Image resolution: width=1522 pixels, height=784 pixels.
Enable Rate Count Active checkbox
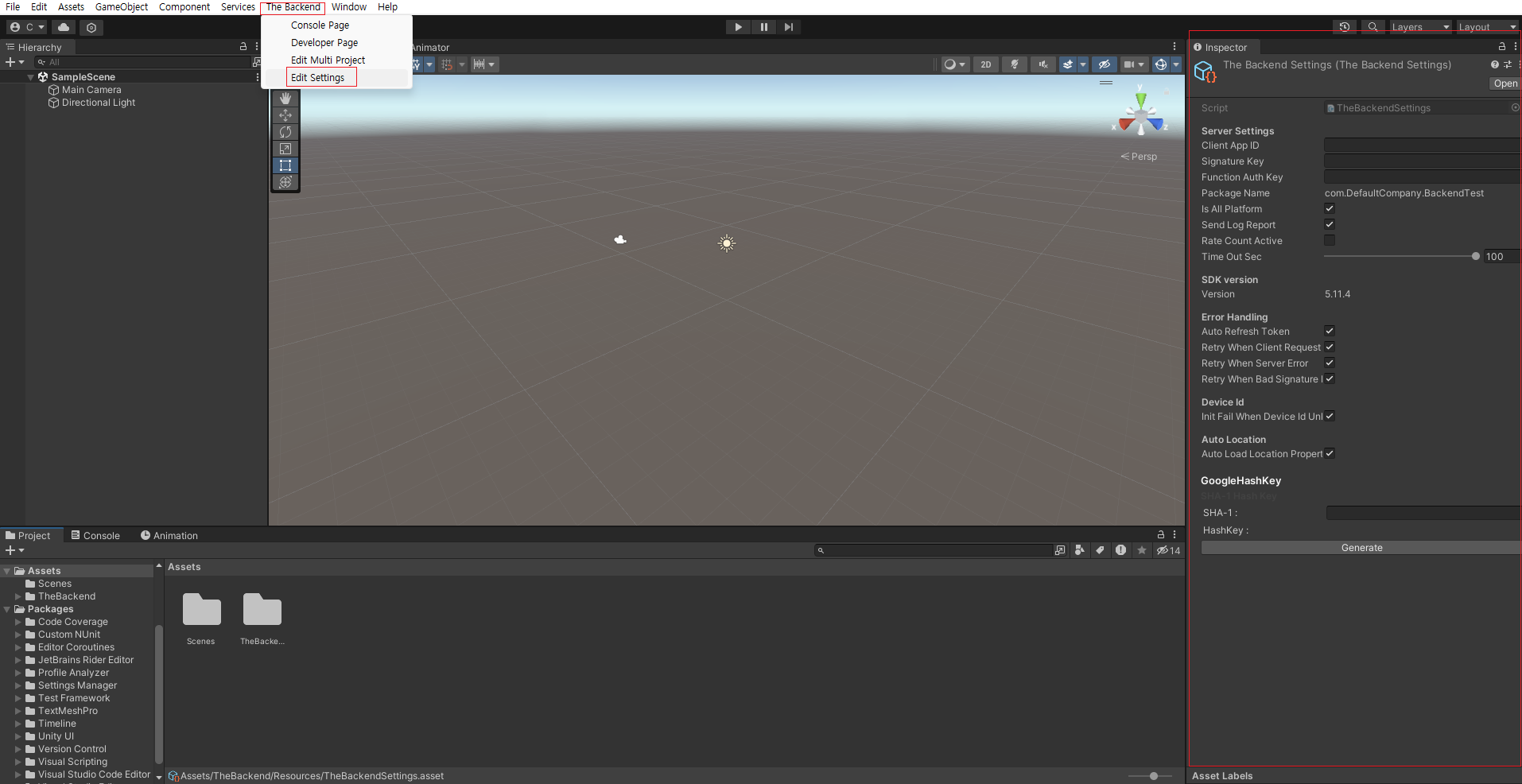pos(1330,240)
